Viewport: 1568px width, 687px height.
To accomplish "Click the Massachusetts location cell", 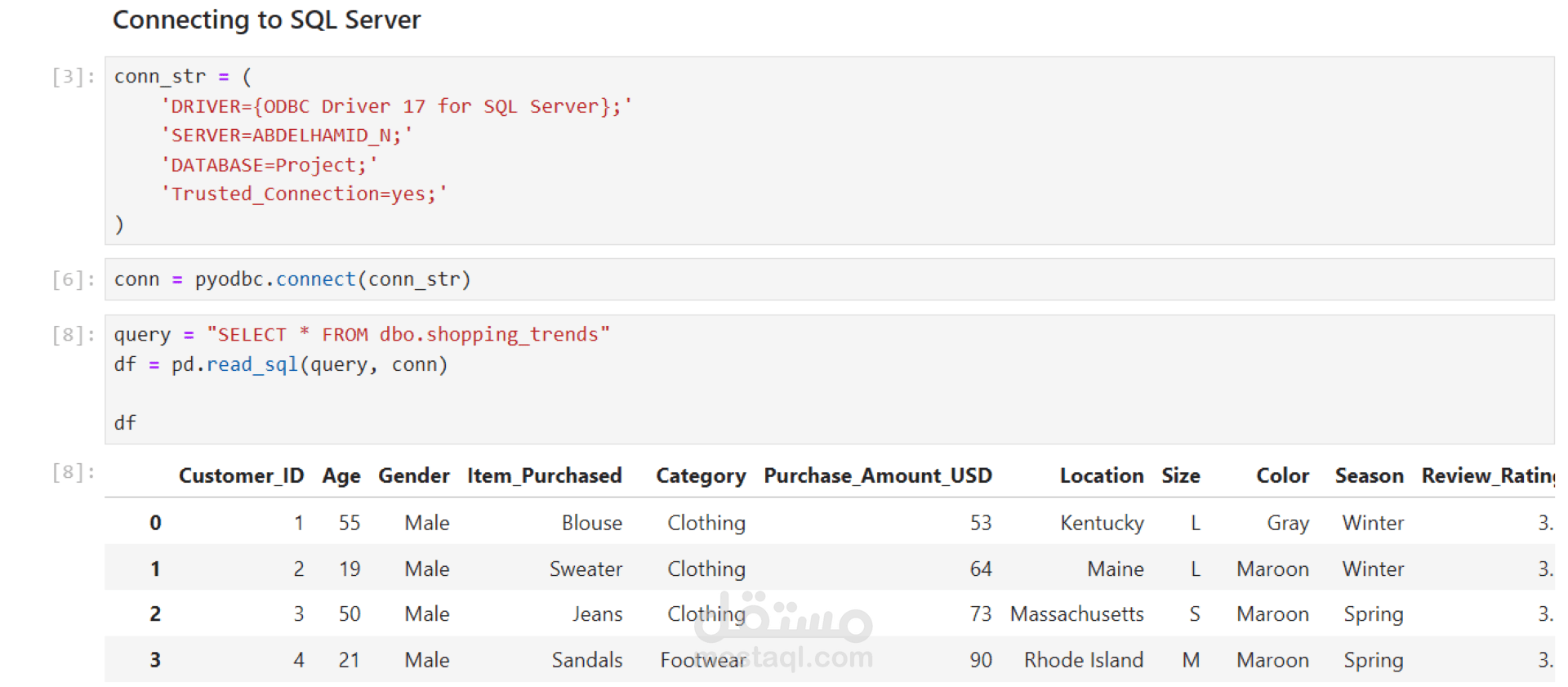I will click(x=1076, y=614).
